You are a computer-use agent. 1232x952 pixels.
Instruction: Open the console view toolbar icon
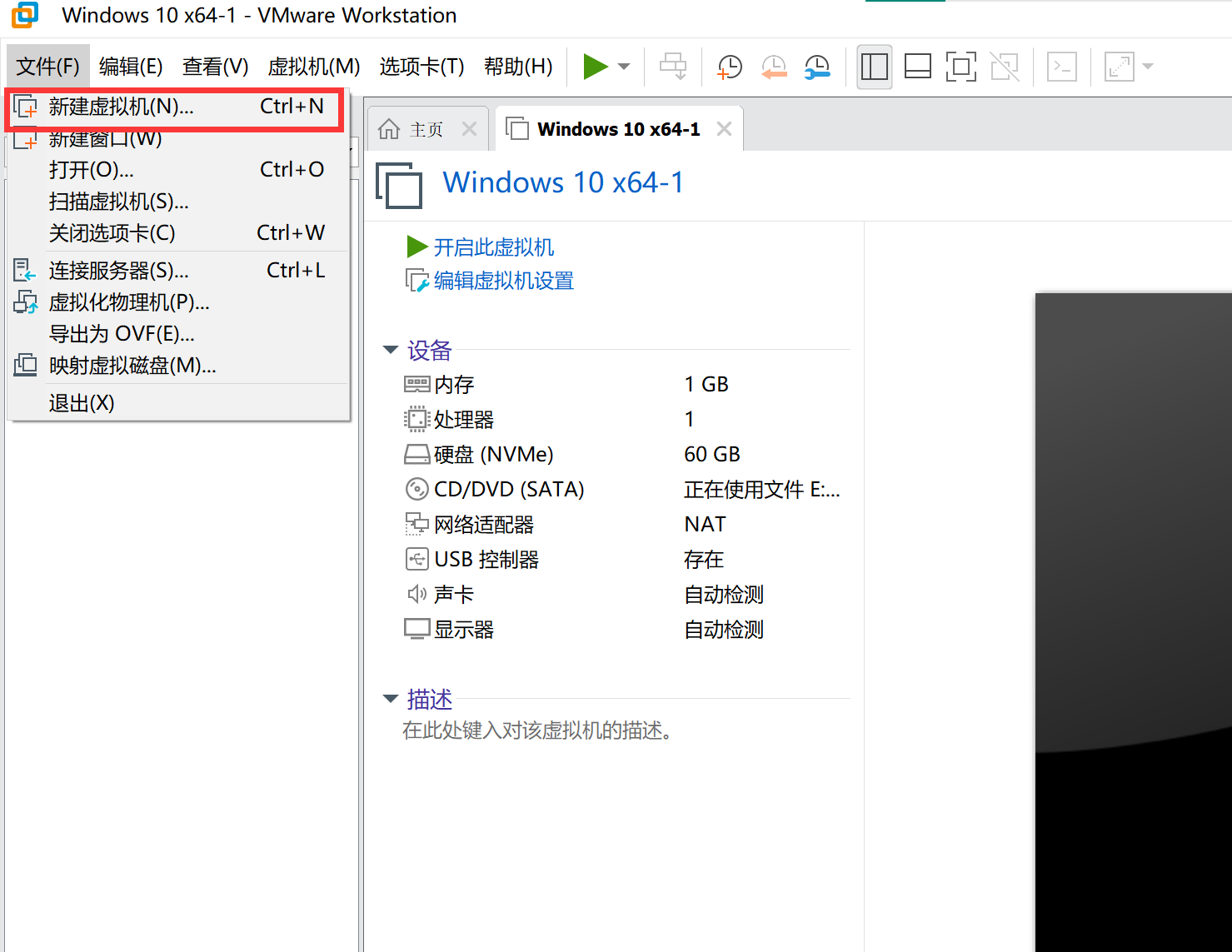[x=1062, y=67]
